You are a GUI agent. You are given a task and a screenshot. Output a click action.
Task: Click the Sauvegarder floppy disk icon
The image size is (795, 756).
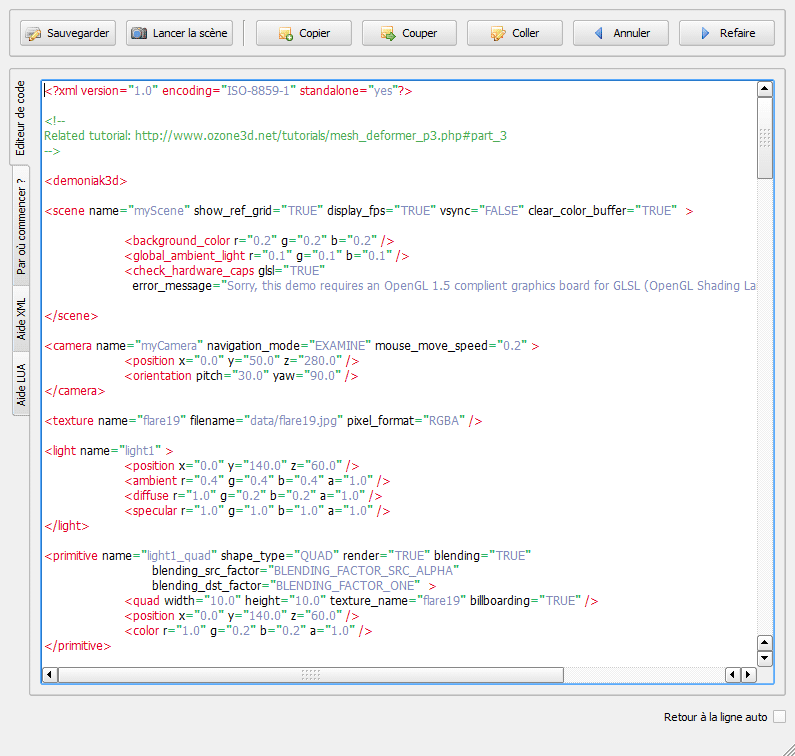[33, 33]
